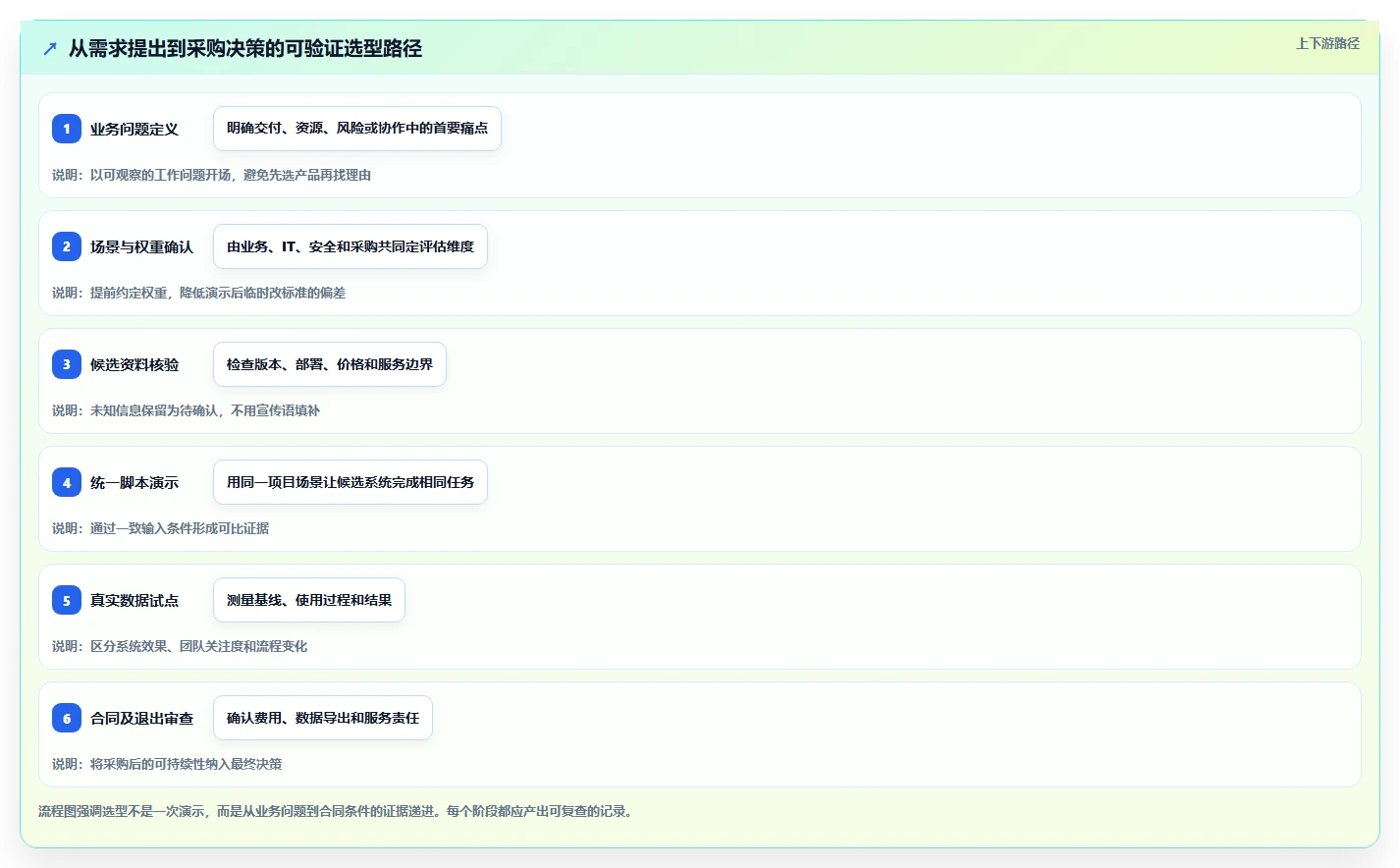Click step number 5 badge for 真实数据试点

(x=67, y=600)
